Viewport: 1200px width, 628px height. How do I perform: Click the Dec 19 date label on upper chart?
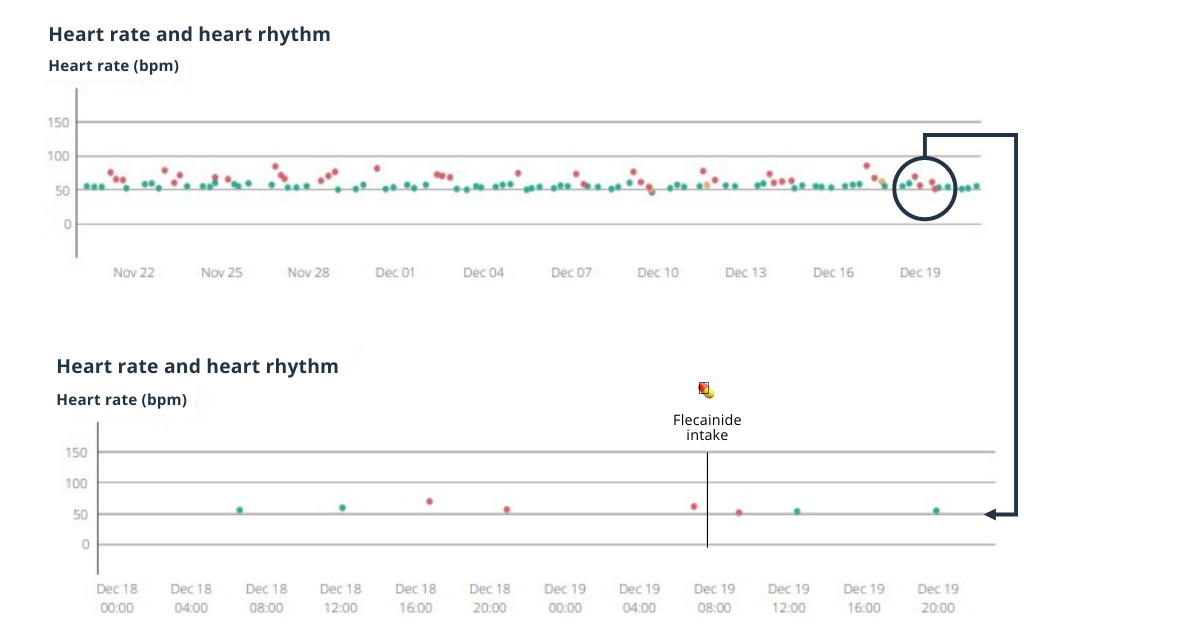(920, 273)
